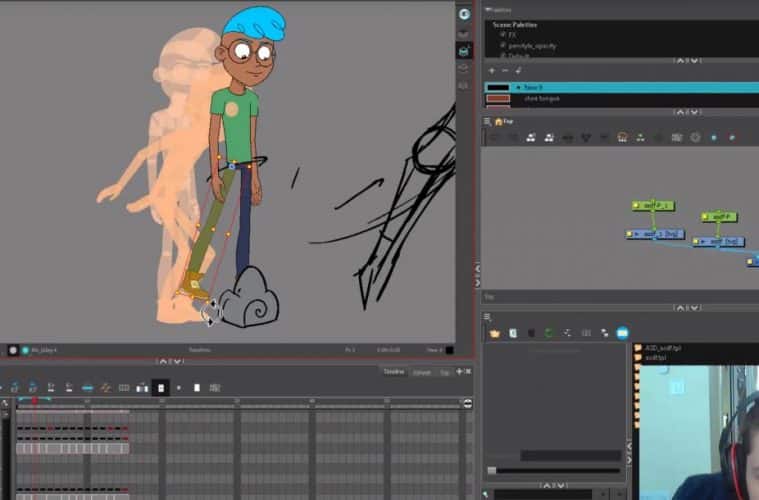Open the library panel hamburger menu
759x500 pixels.
(x=487, y=317)
